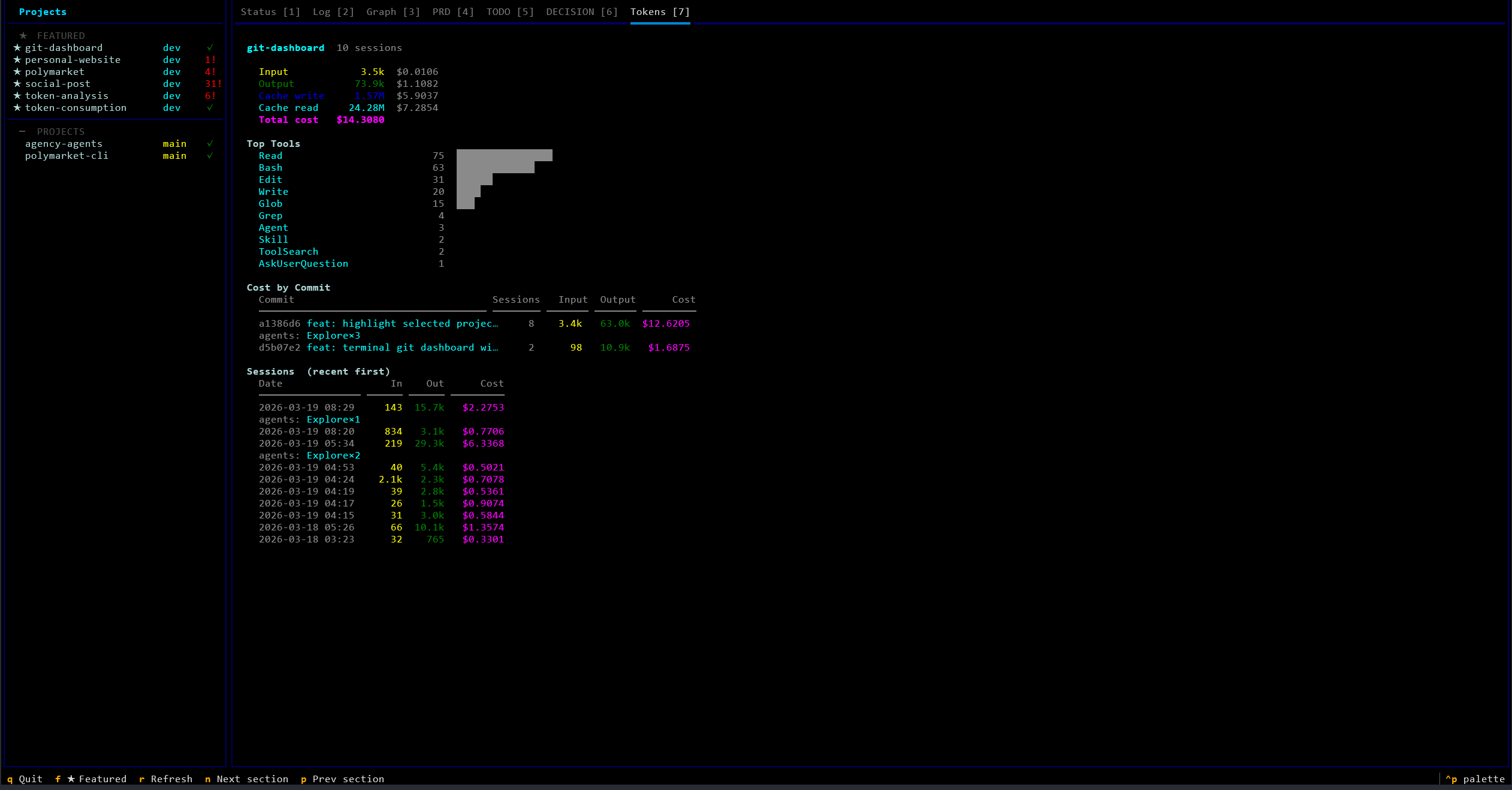
Task: Click the star beside token-consumption
Action: coord(17,108)
